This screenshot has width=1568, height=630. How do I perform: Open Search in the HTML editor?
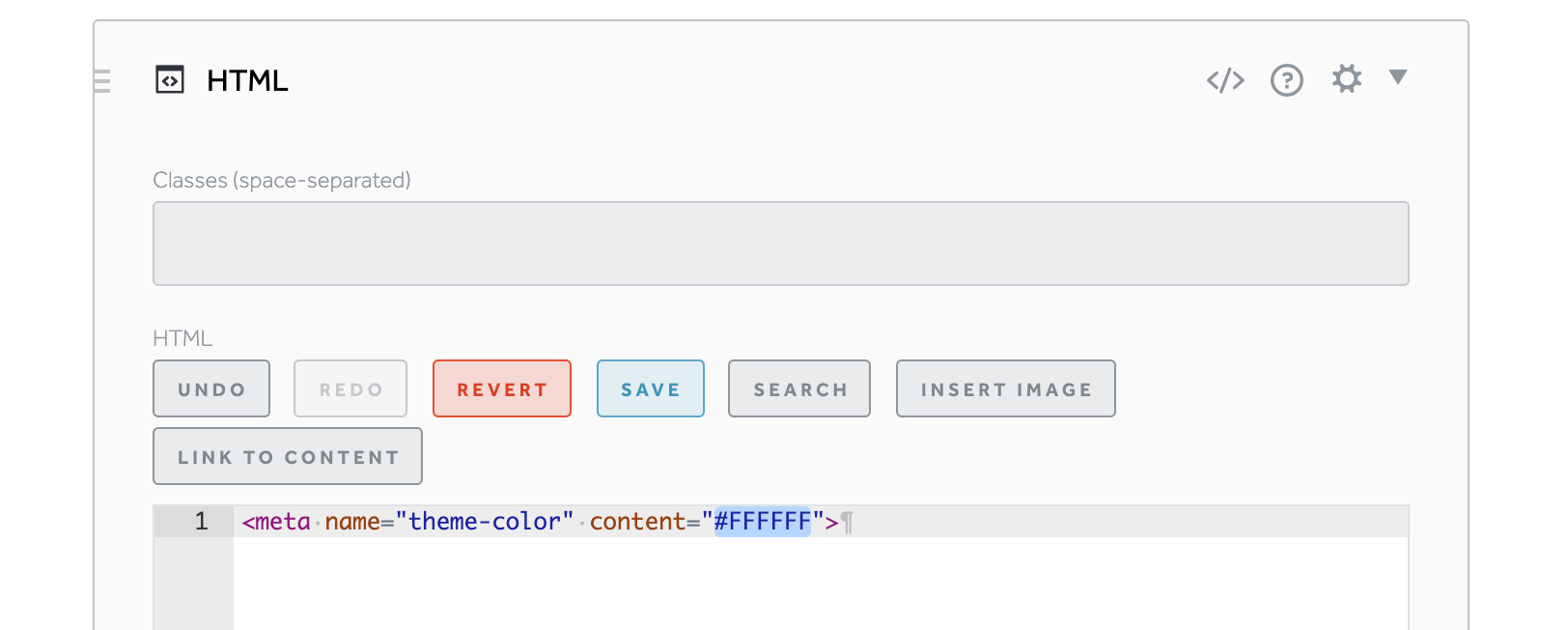pyautogui.click(x=799, y=388)
